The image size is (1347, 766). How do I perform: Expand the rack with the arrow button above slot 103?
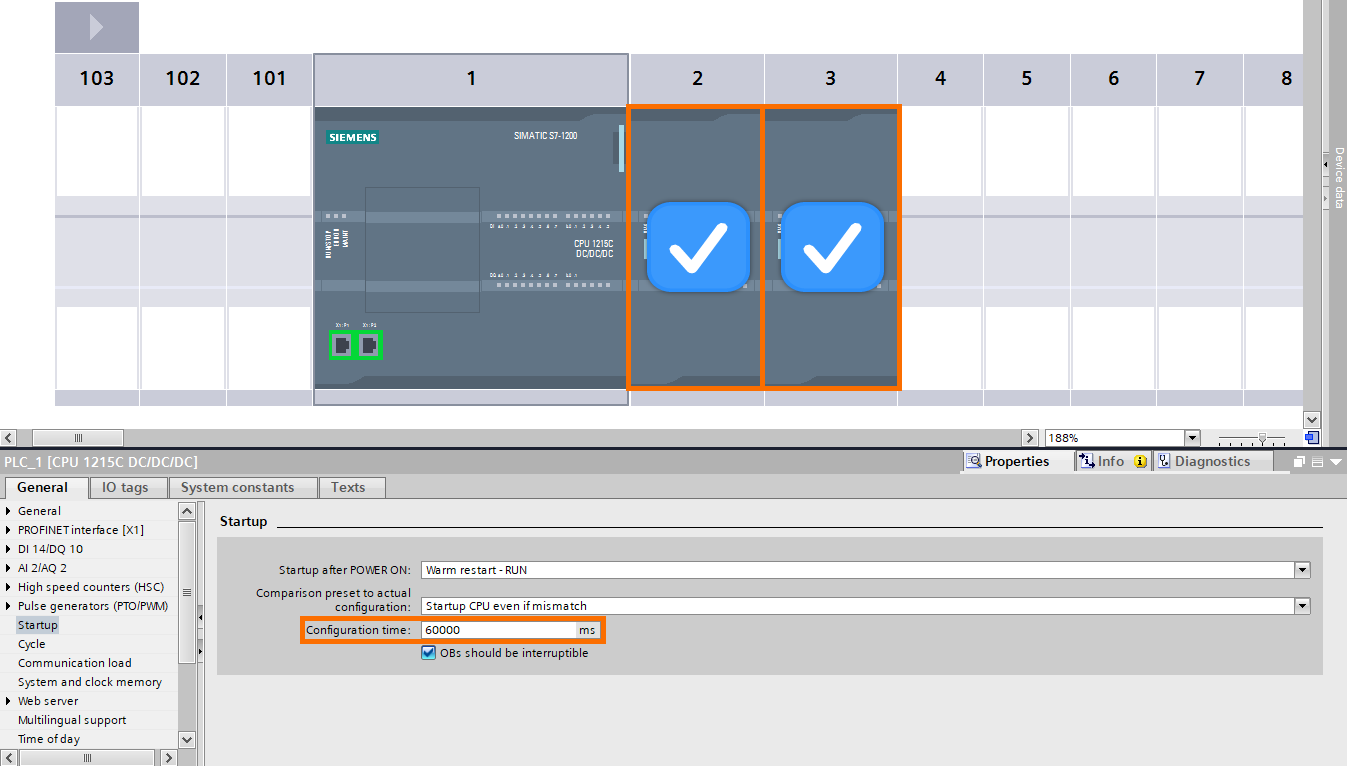pyautogui.click(x=96, y=27)
